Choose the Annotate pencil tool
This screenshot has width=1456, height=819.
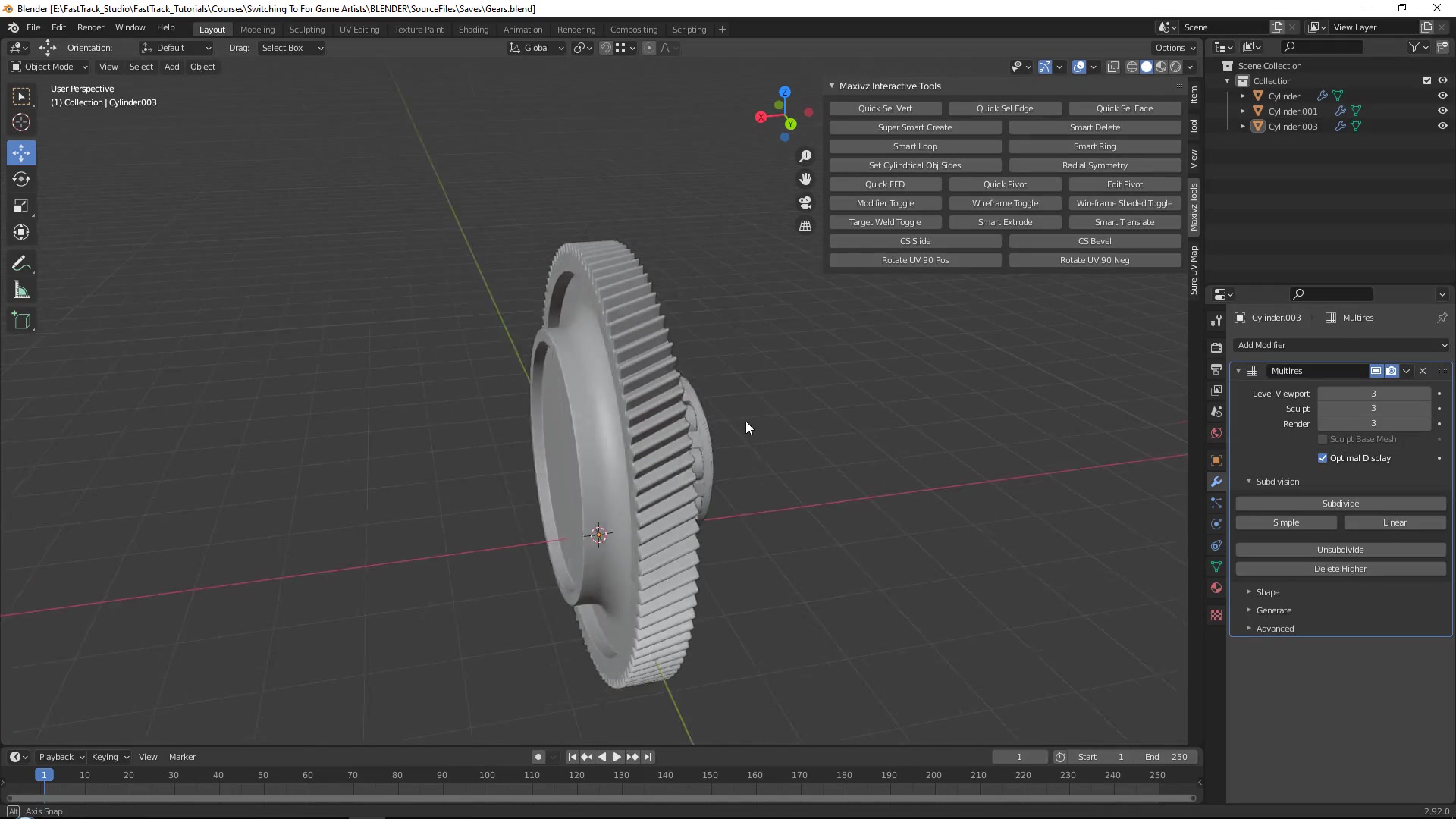[x=21, y=264]
